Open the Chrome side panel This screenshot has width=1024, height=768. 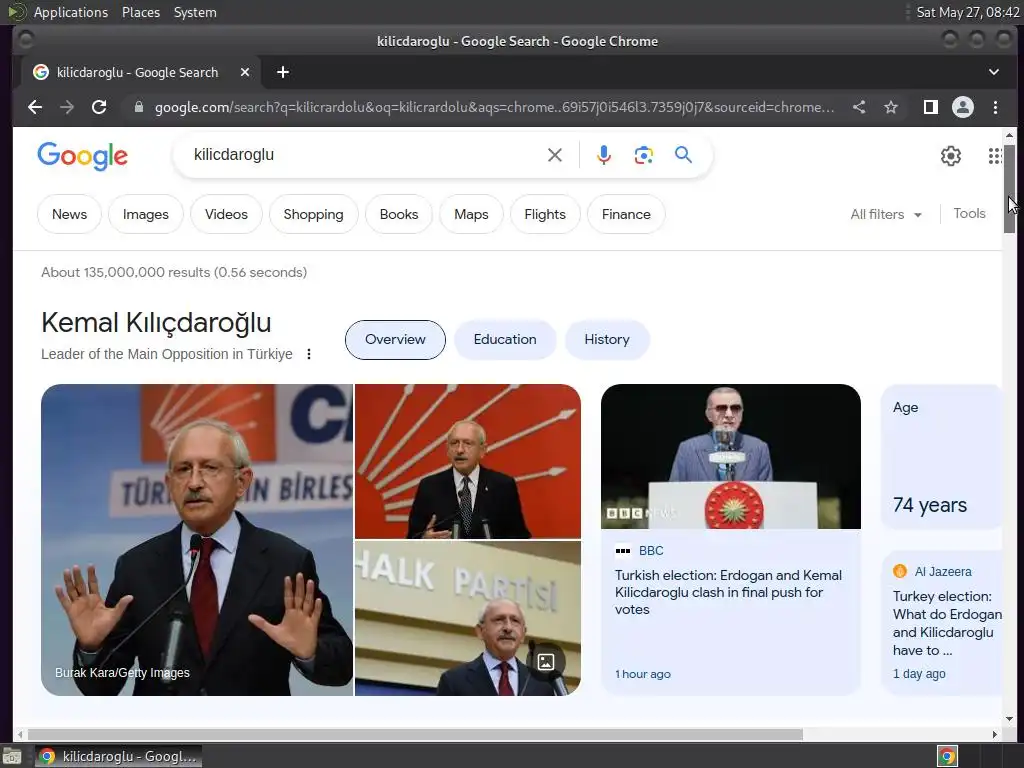931,107
